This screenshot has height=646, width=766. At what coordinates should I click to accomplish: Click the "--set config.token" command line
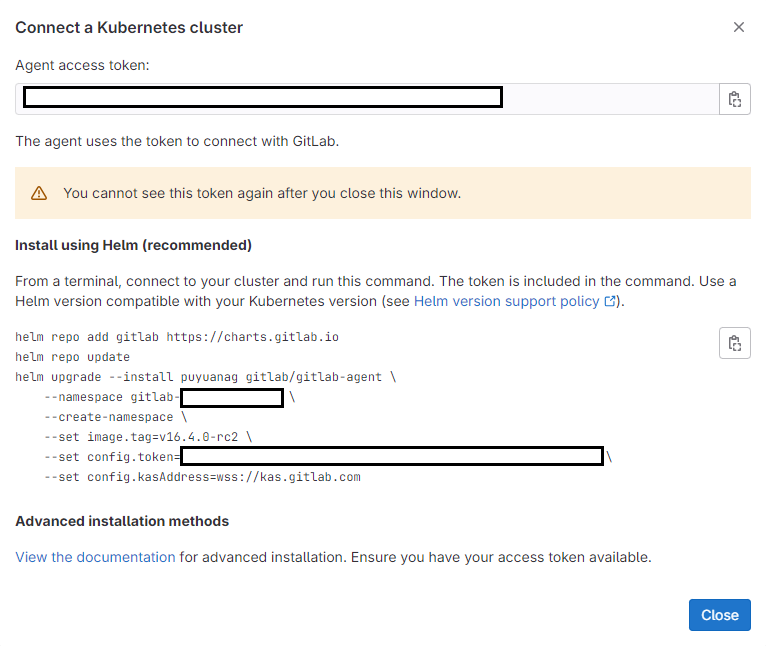[x=112, y=457]
